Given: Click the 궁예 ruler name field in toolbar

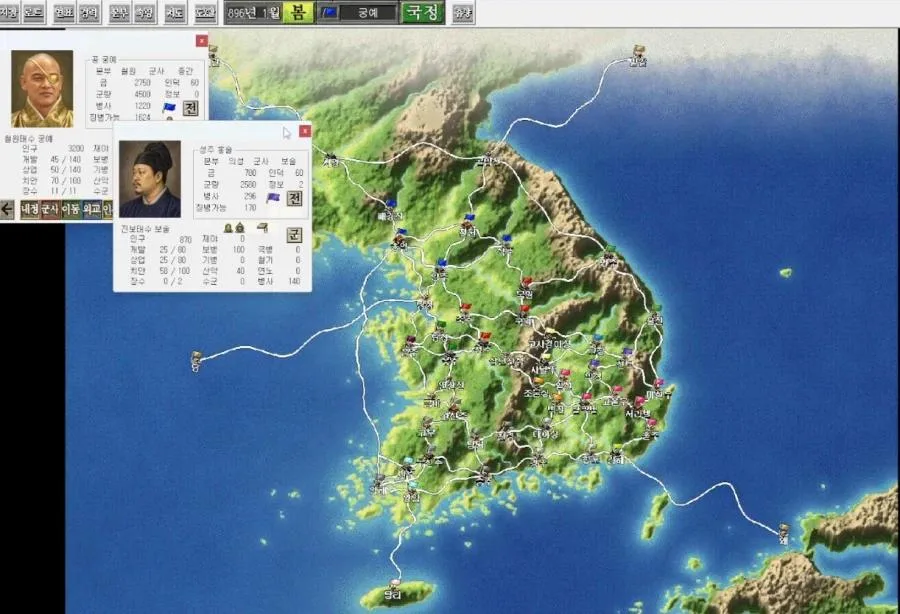Looking at the screenshot, I should coord(368,12).
